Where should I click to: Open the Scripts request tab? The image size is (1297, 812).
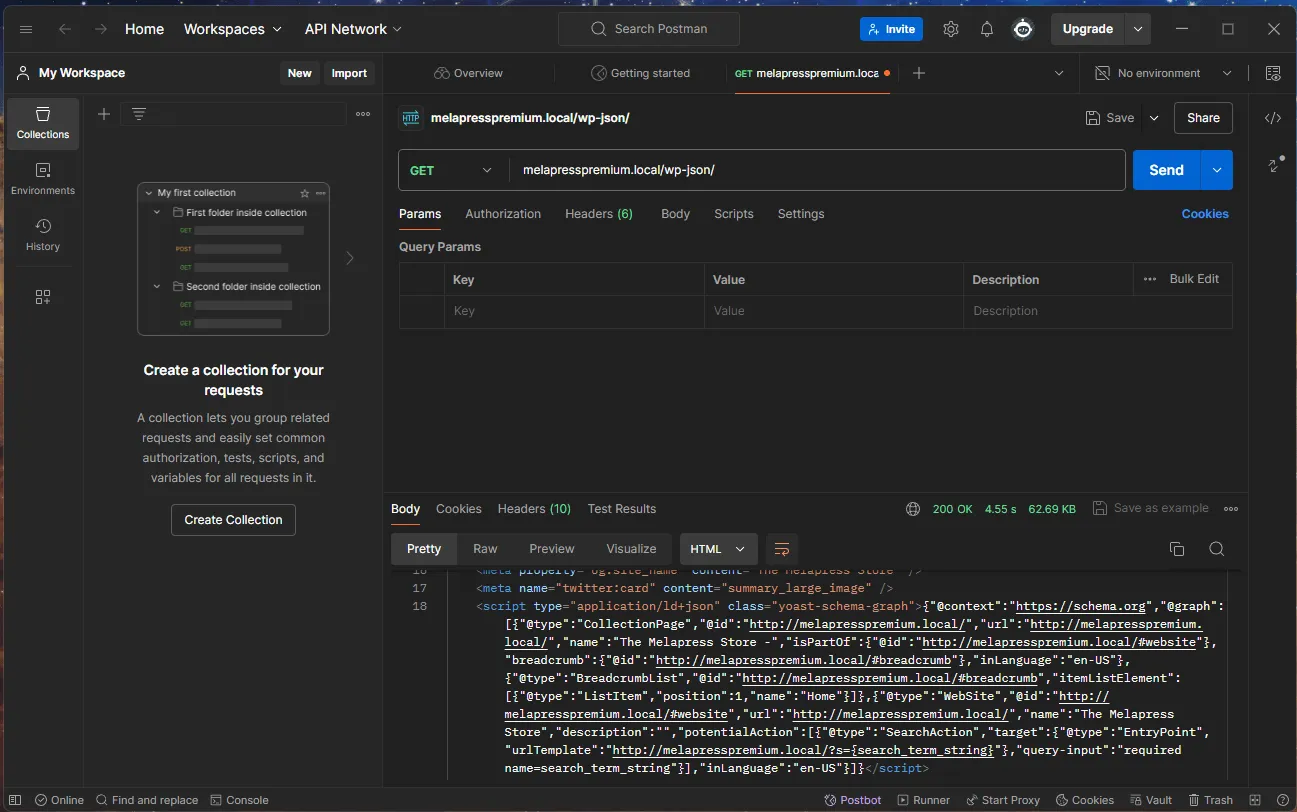734,214
